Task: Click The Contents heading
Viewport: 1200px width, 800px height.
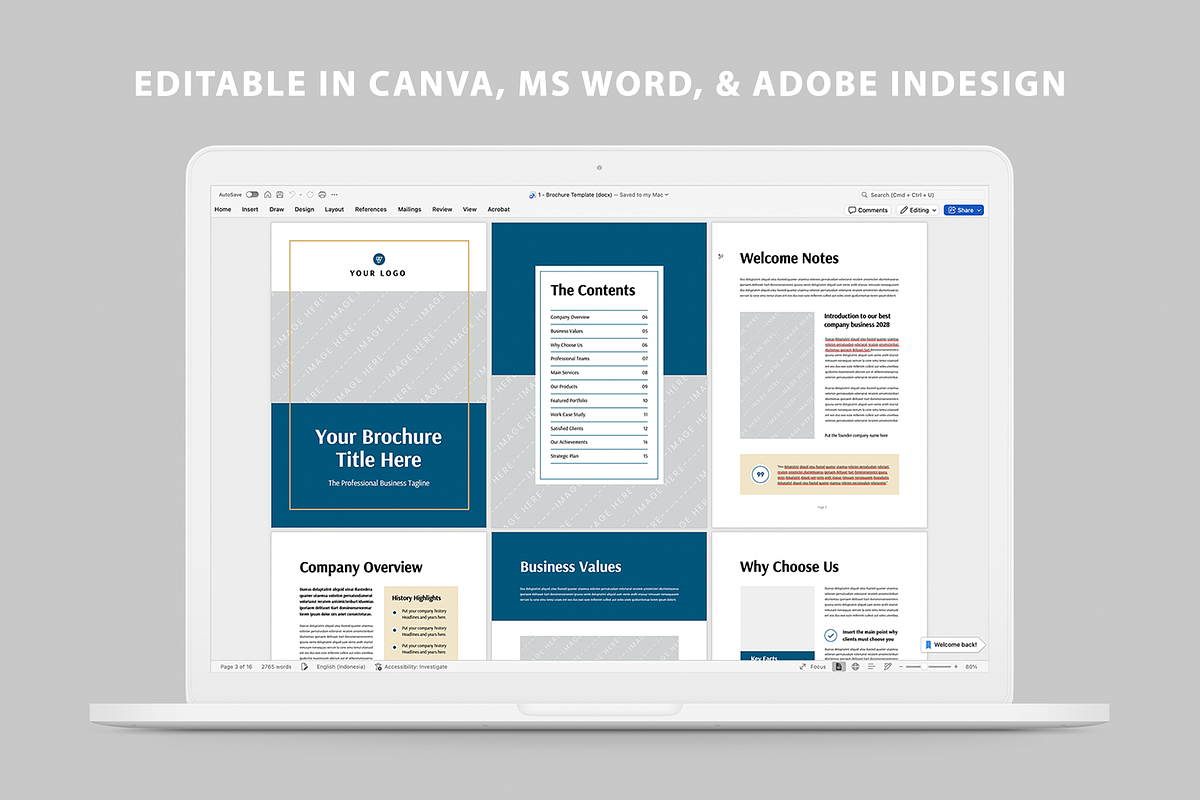Action: [592, 290]
